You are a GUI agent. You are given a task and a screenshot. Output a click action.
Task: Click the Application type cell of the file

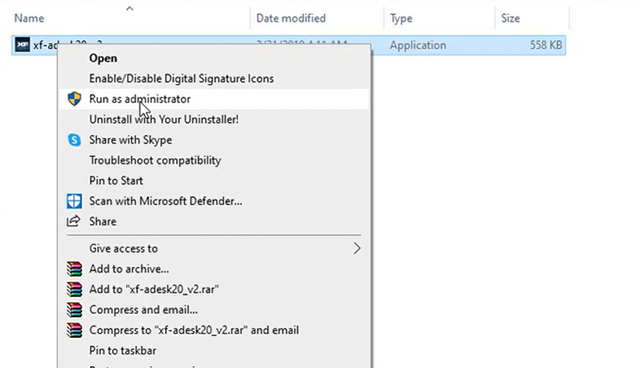[x=418, y=45]
